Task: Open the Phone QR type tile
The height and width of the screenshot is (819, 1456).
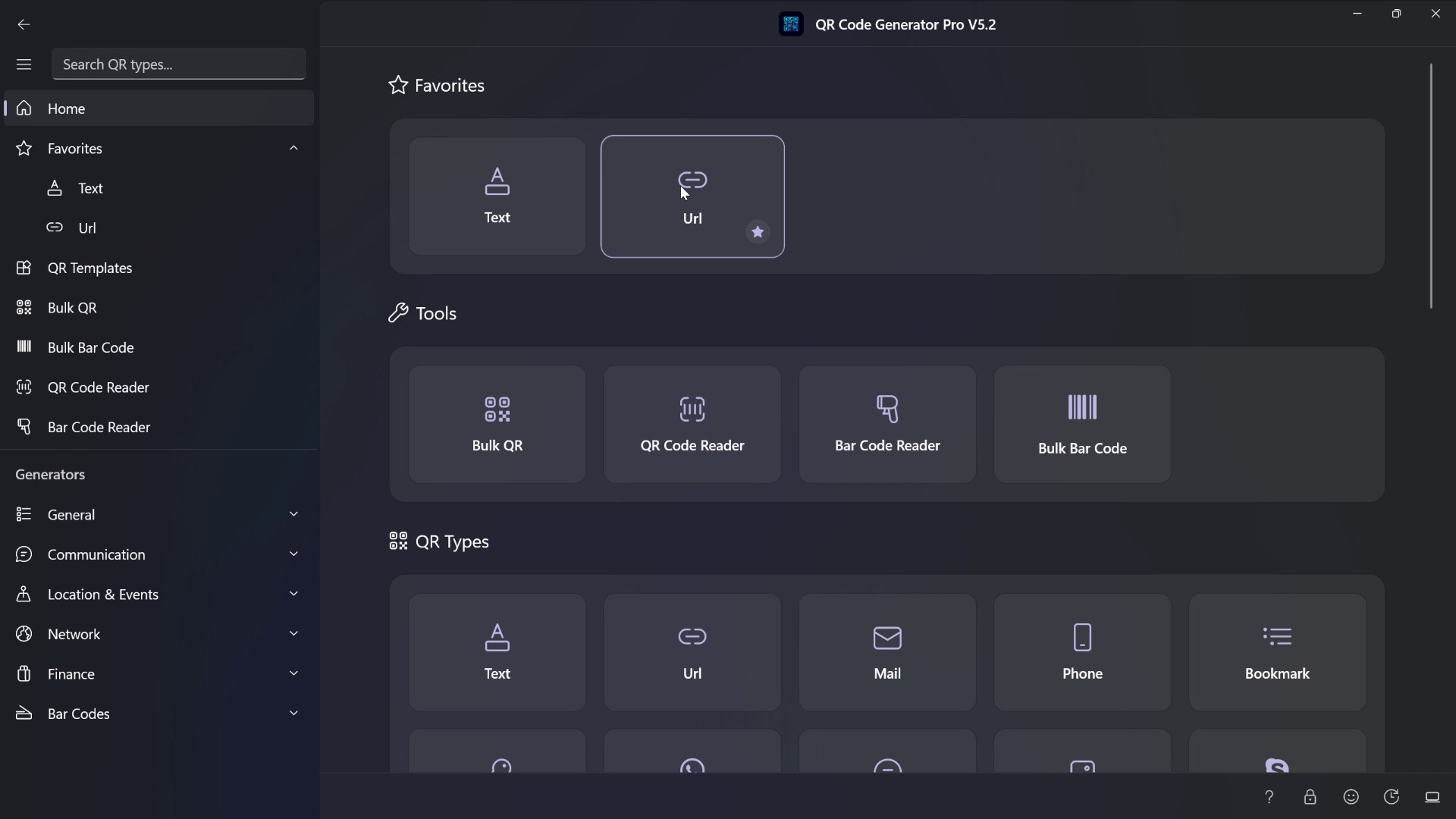Action: 1082,652
